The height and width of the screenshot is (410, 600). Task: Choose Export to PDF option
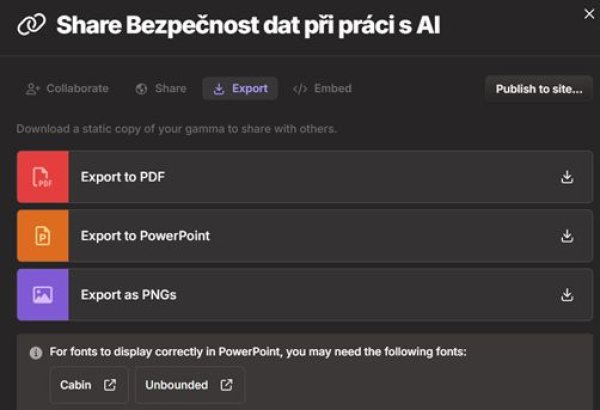tap(305, 177)
